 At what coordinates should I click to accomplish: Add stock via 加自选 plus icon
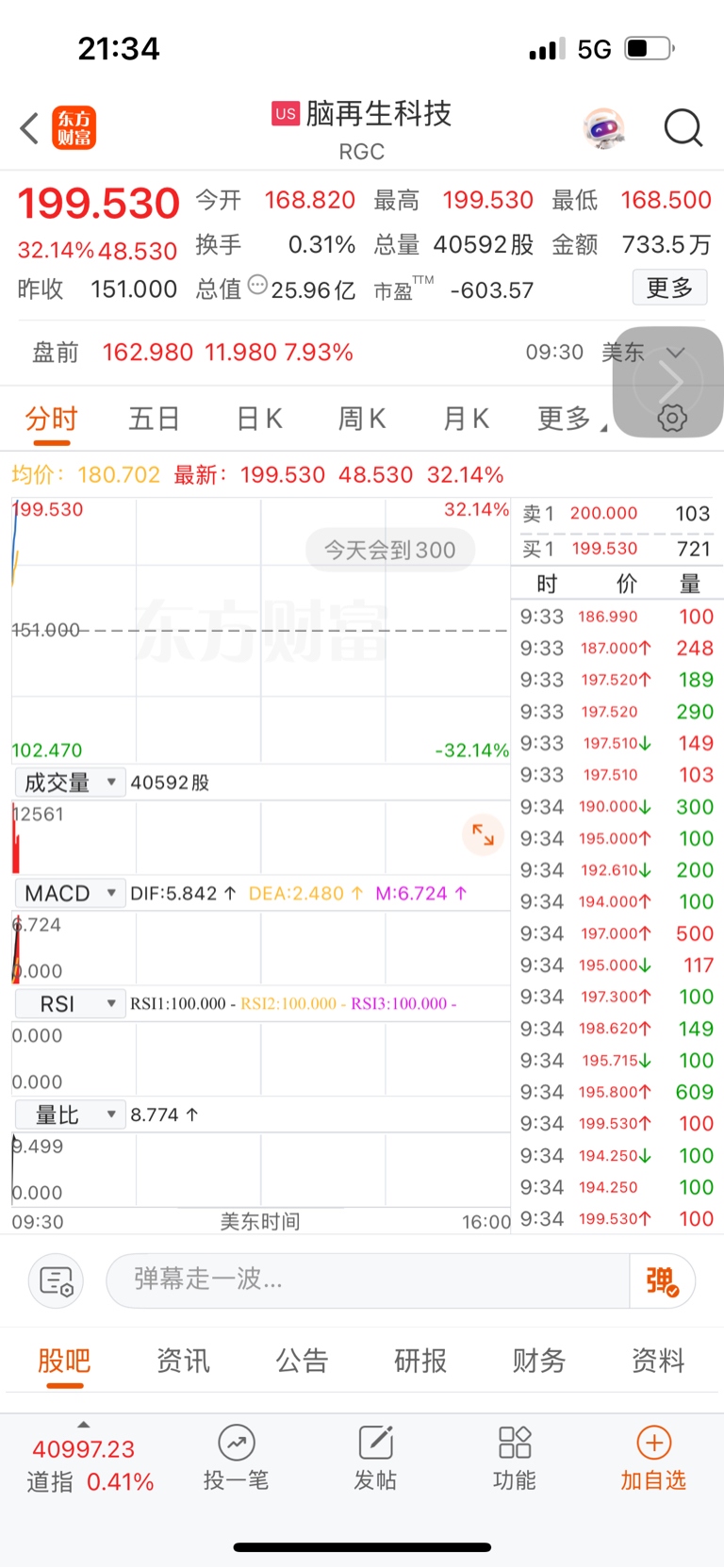pyautogui.click(x=654, y=1443)
